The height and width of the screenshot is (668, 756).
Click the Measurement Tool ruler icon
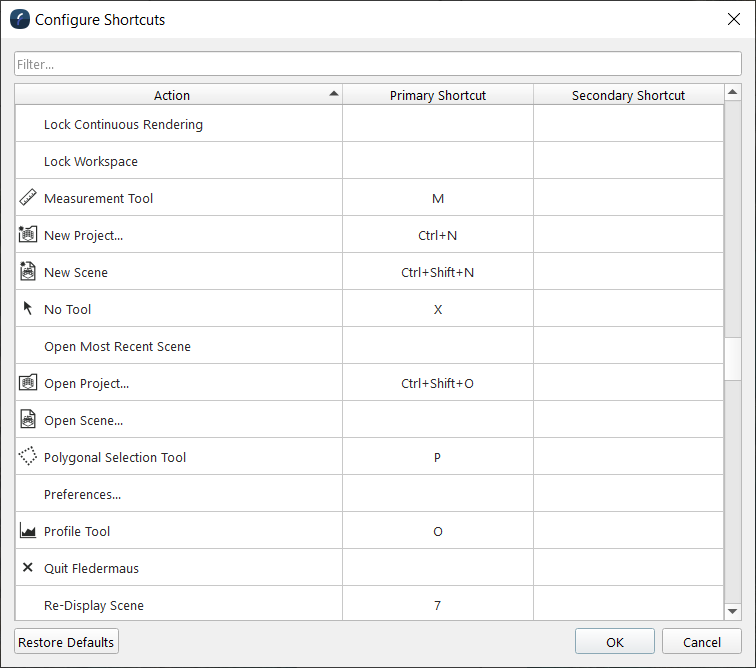(x=28, y=198)
